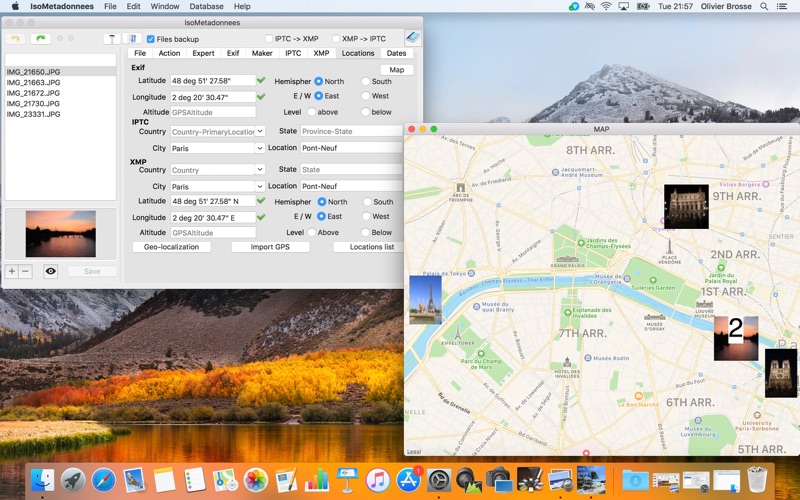Viewport: 800px width, 500px height.
Task: Open the File menu in menu bar
Action: pos(110,6)
